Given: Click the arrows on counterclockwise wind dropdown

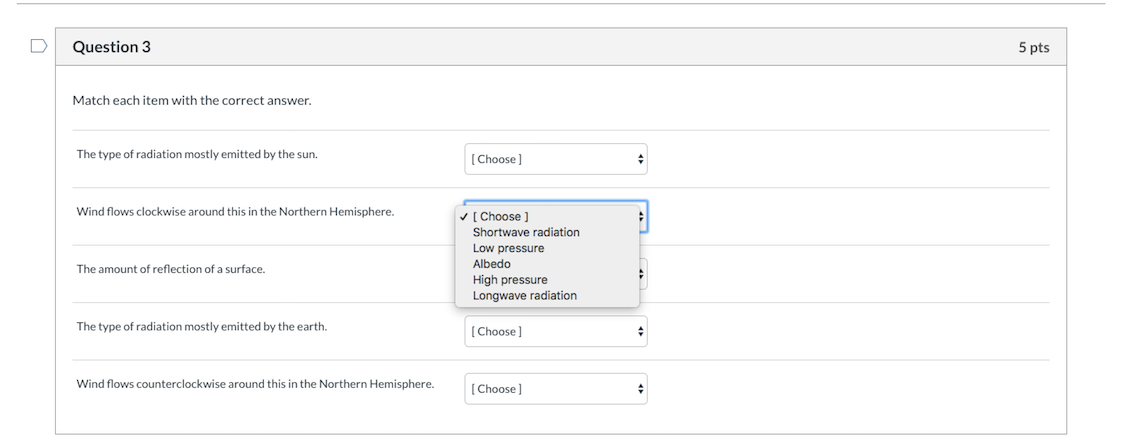Looking at the screenshot, I should tap(640, 389).
